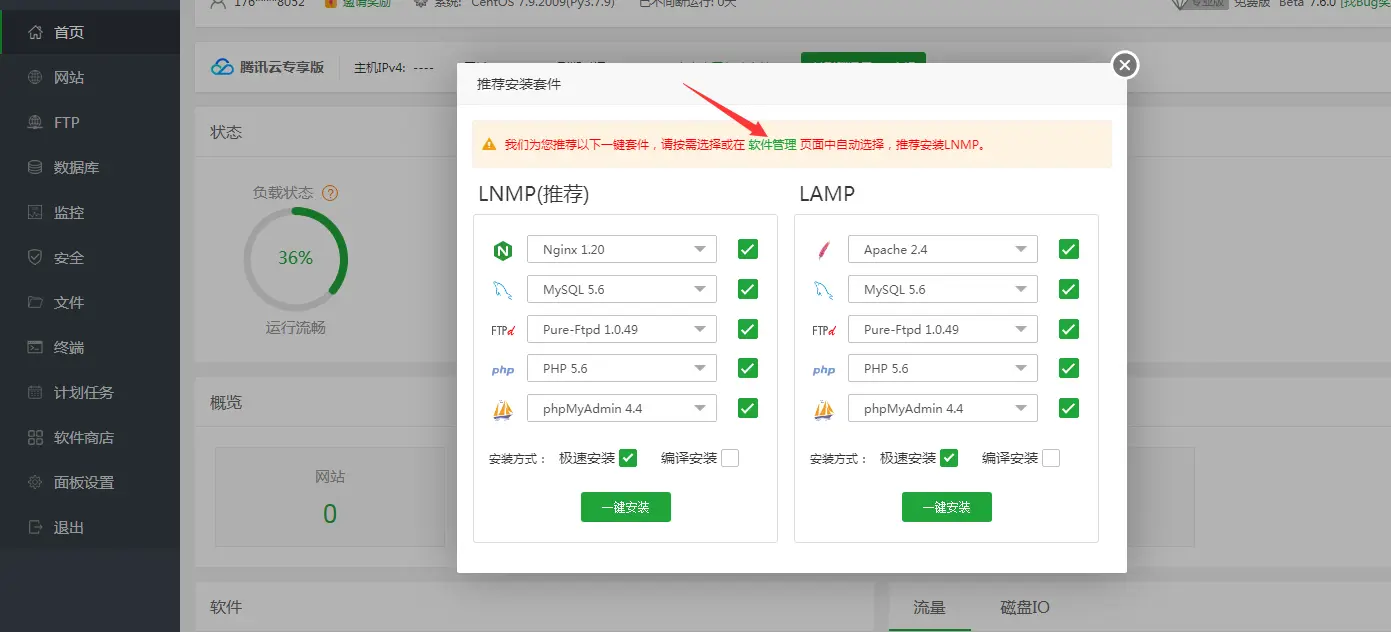Open LAMP MySQL 5.6 version dropdown
Screen dimensions: 1391x632
point(943,289)
